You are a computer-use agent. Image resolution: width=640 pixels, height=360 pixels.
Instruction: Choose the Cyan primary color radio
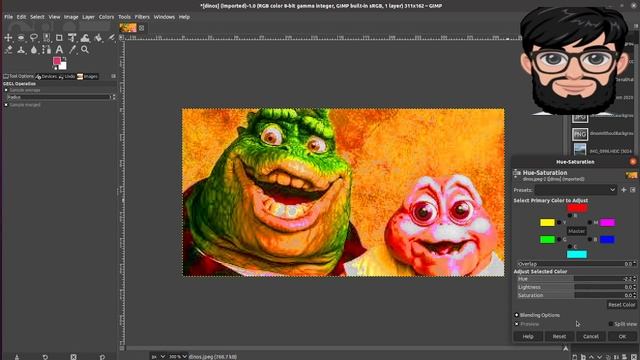pyautogui.click(x=570, y=246)
